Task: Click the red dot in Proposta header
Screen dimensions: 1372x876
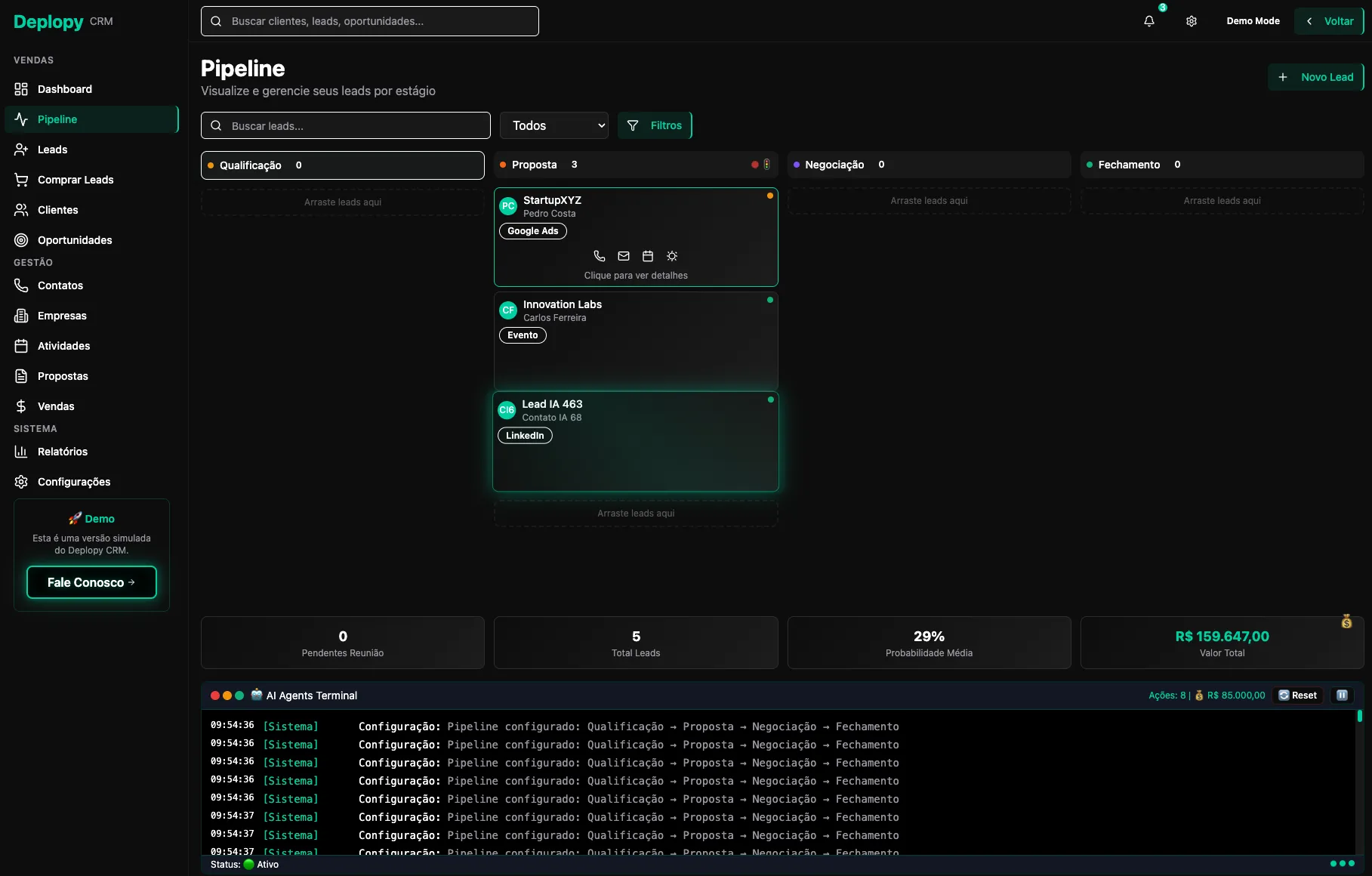Action: tap(754, 165)
